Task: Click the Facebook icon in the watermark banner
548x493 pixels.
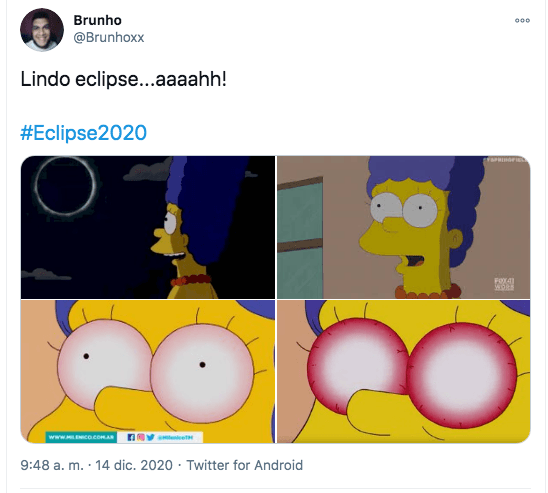Action: 131,437
